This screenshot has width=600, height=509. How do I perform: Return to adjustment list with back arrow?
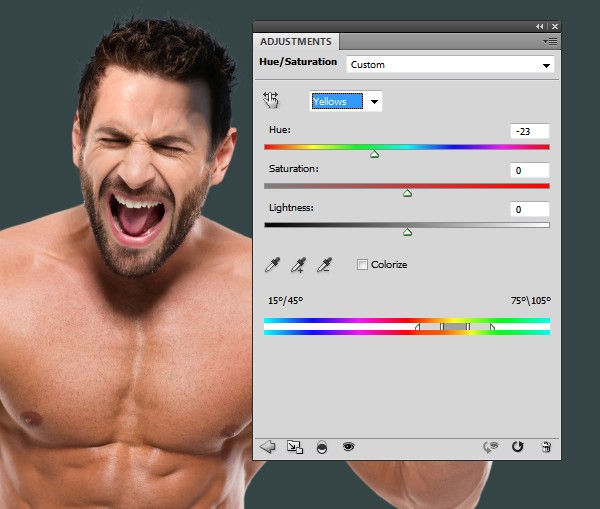tap(268, 447)
